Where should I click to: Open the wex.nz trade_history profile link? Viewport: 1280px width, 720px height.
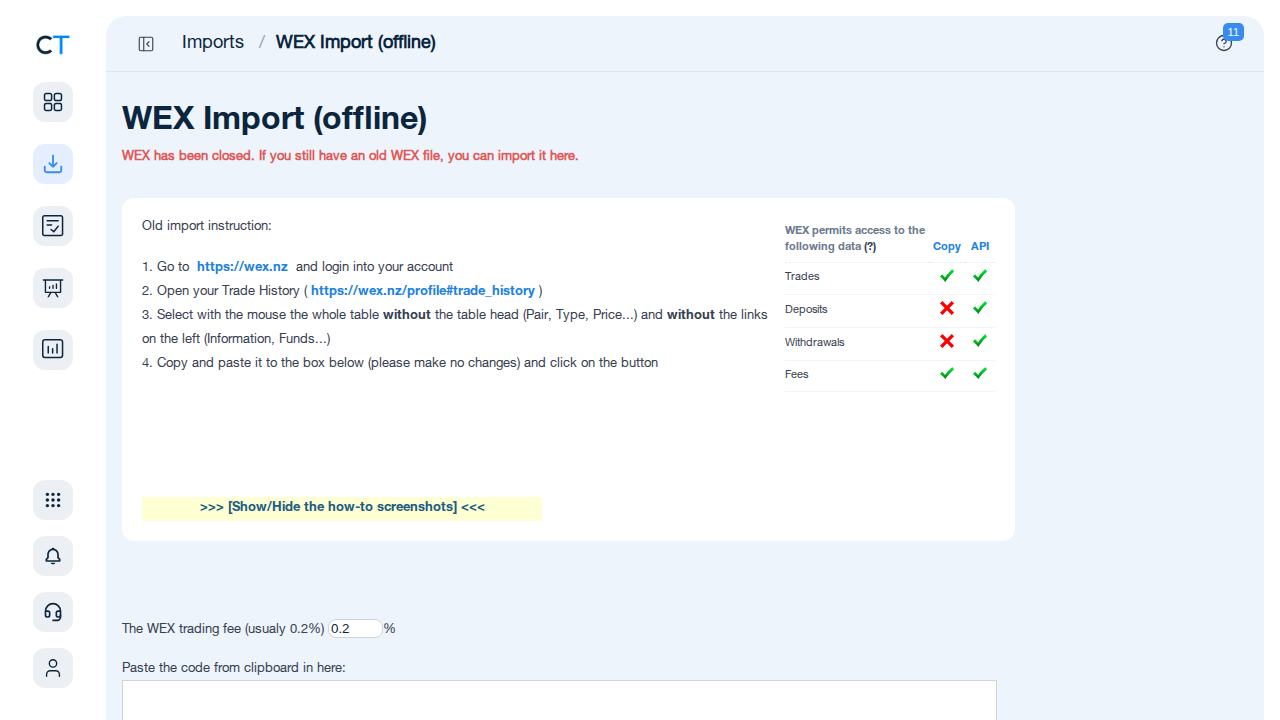point(423,291)
